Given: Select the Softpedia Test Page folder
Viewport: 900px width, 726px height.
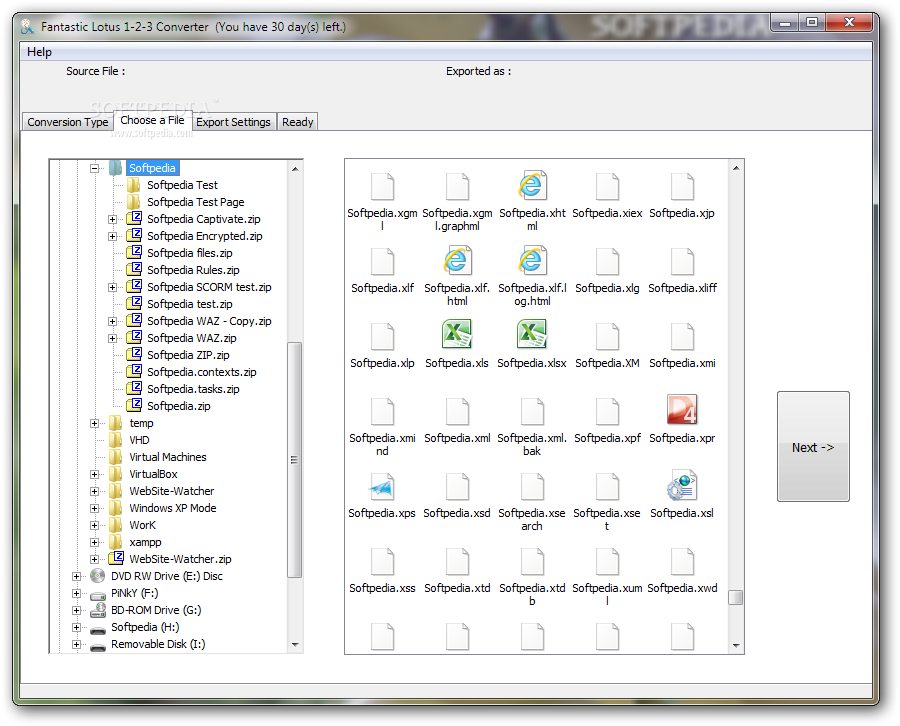Looking at the screenshot, I should [195, 203].
